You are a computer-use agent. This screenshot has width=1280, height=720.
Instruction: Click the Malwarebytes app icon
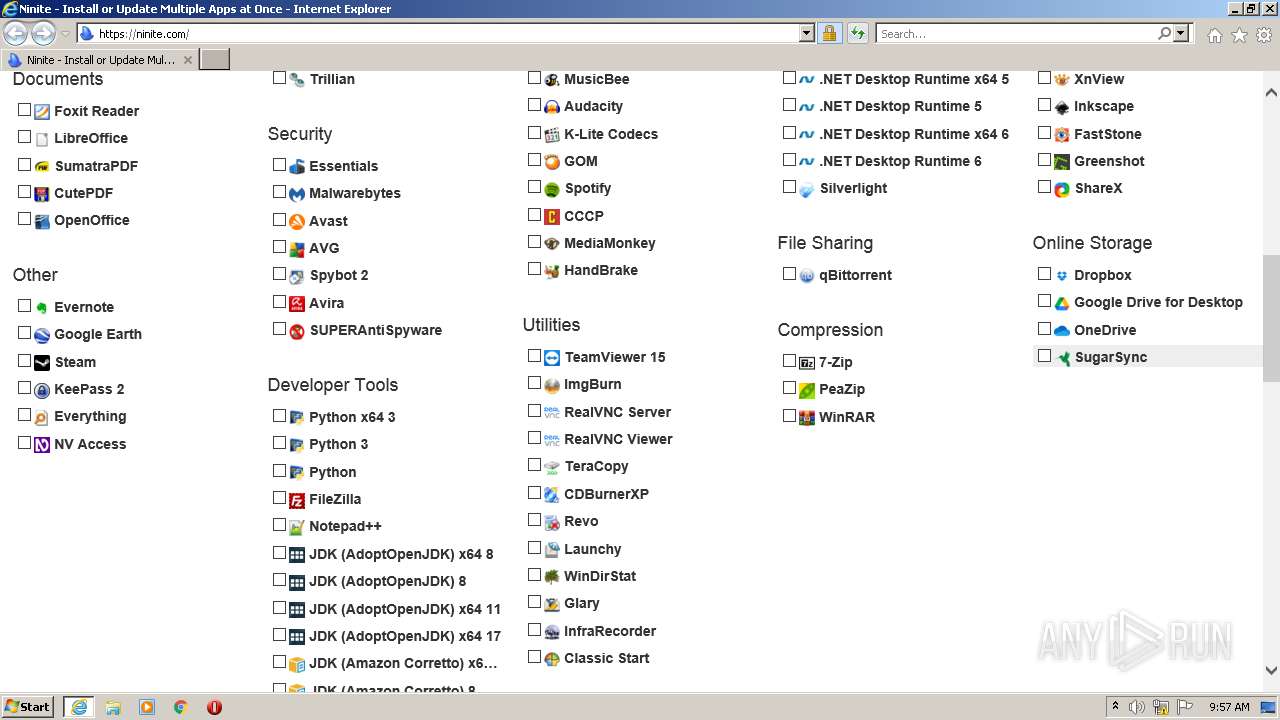tap(297, 194)
